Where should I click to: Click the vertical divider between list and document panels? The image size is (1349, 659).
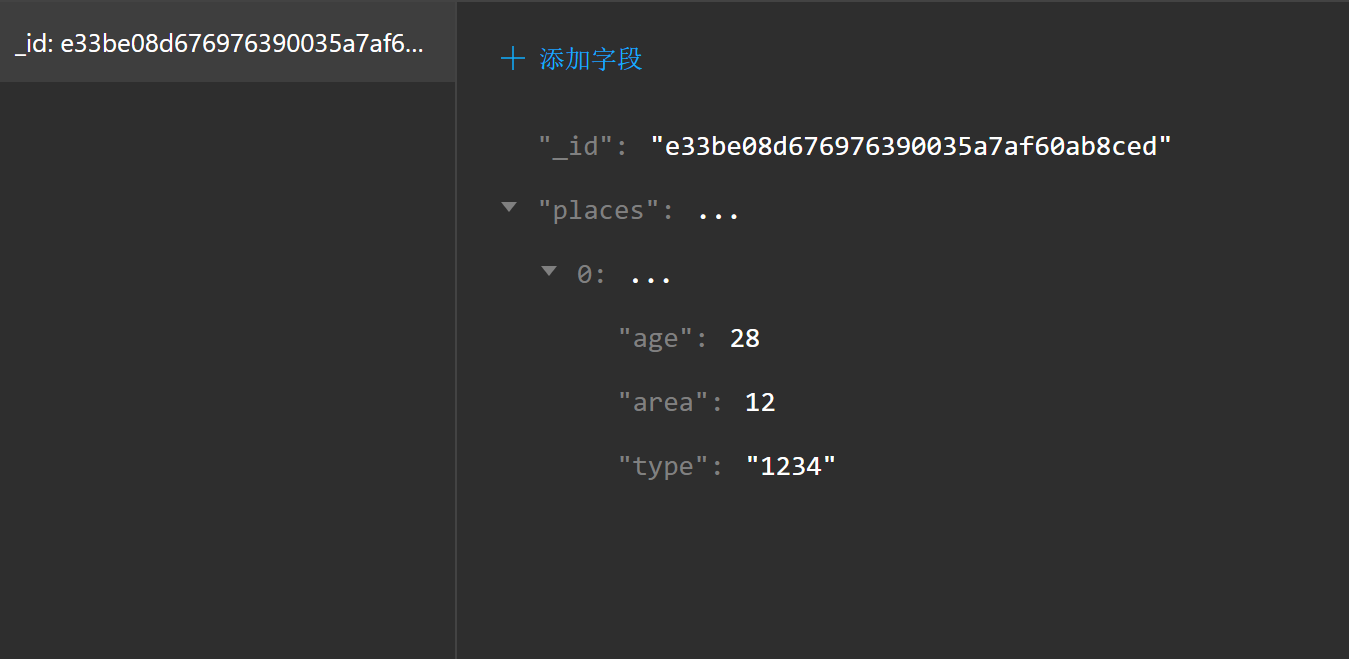(x=456, y=350)
